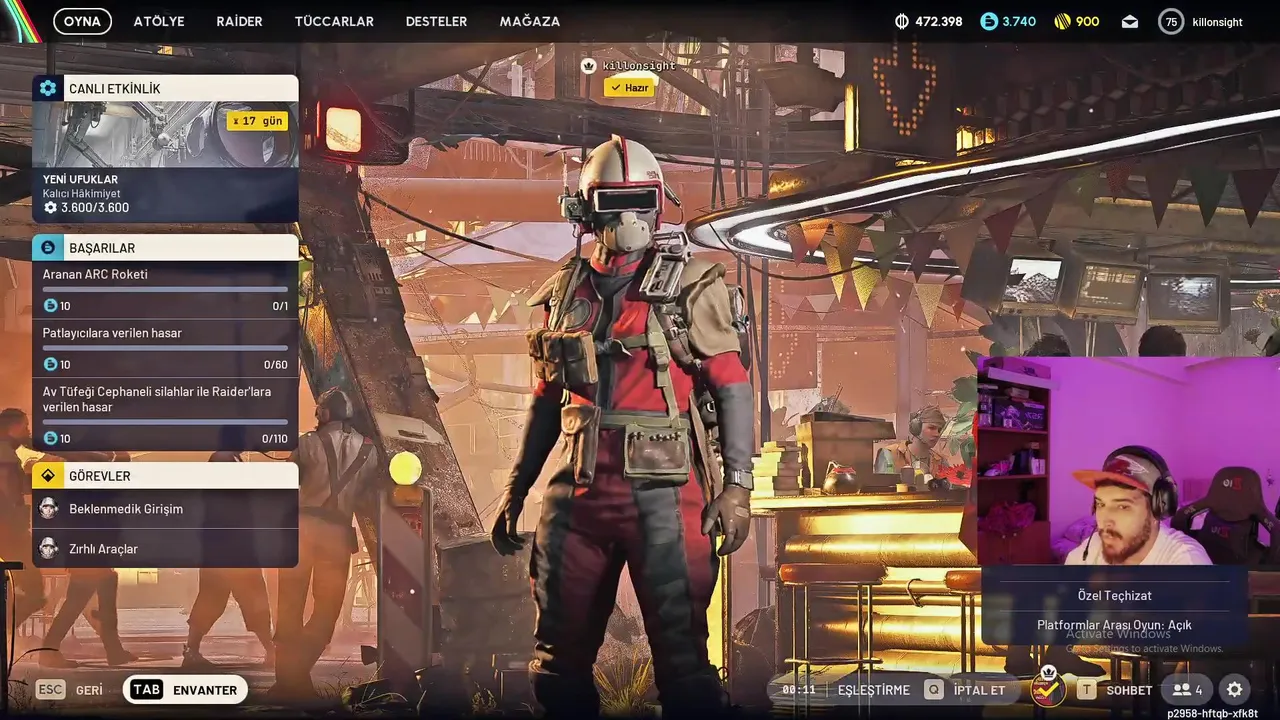The height and width of the screenshot is (720, 1280).
Task: Click the killonsight nameplate above the character
Action: (639, 66)
